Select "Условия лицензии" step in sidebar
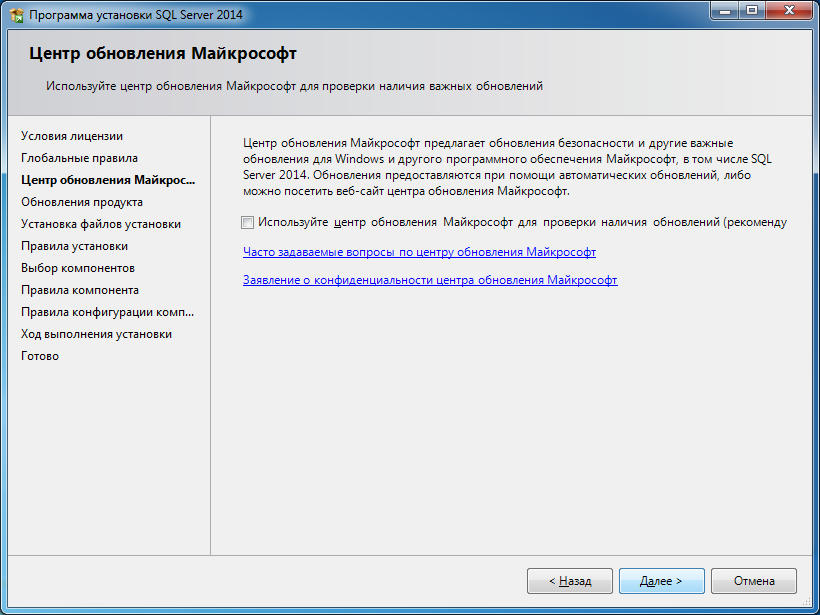Viewport: 820px width, 615px height. 72,136
